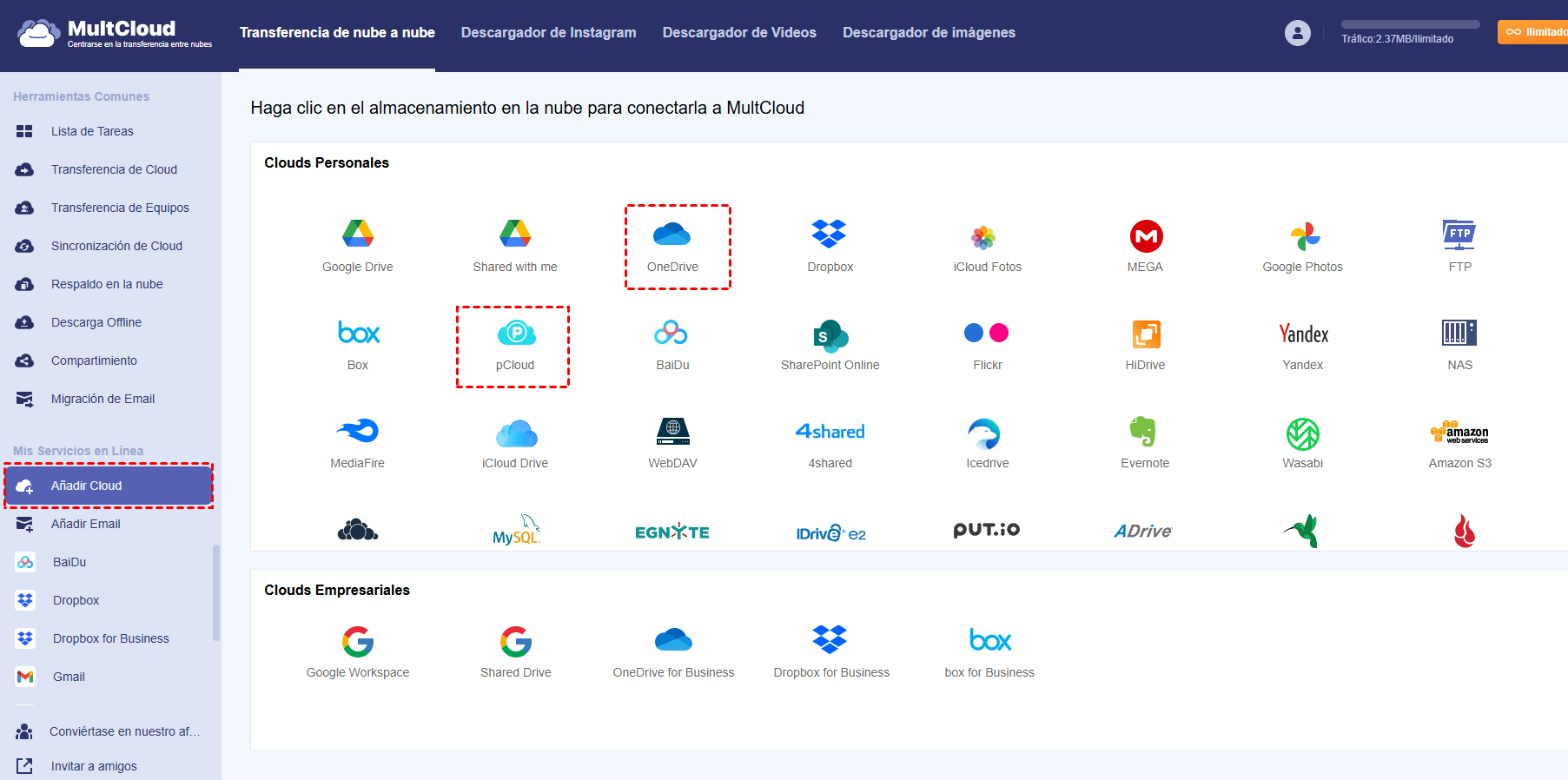
Task: Click the Añadir Cloud sidebar button
Action: (109, 486)
